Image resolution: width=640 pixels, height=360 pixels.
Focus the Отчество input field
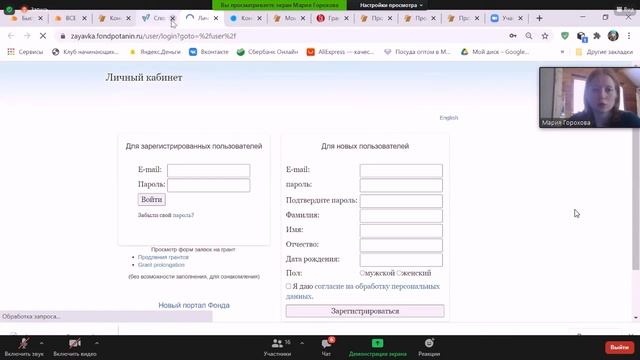point(401,244)
